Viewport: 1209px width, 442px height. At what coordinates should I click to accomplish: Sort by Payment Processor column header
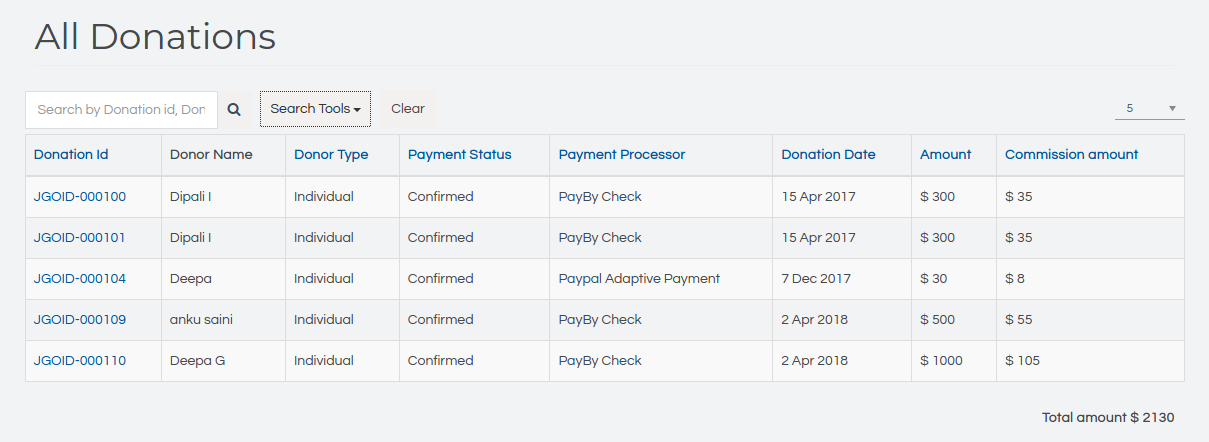(621, 155)
